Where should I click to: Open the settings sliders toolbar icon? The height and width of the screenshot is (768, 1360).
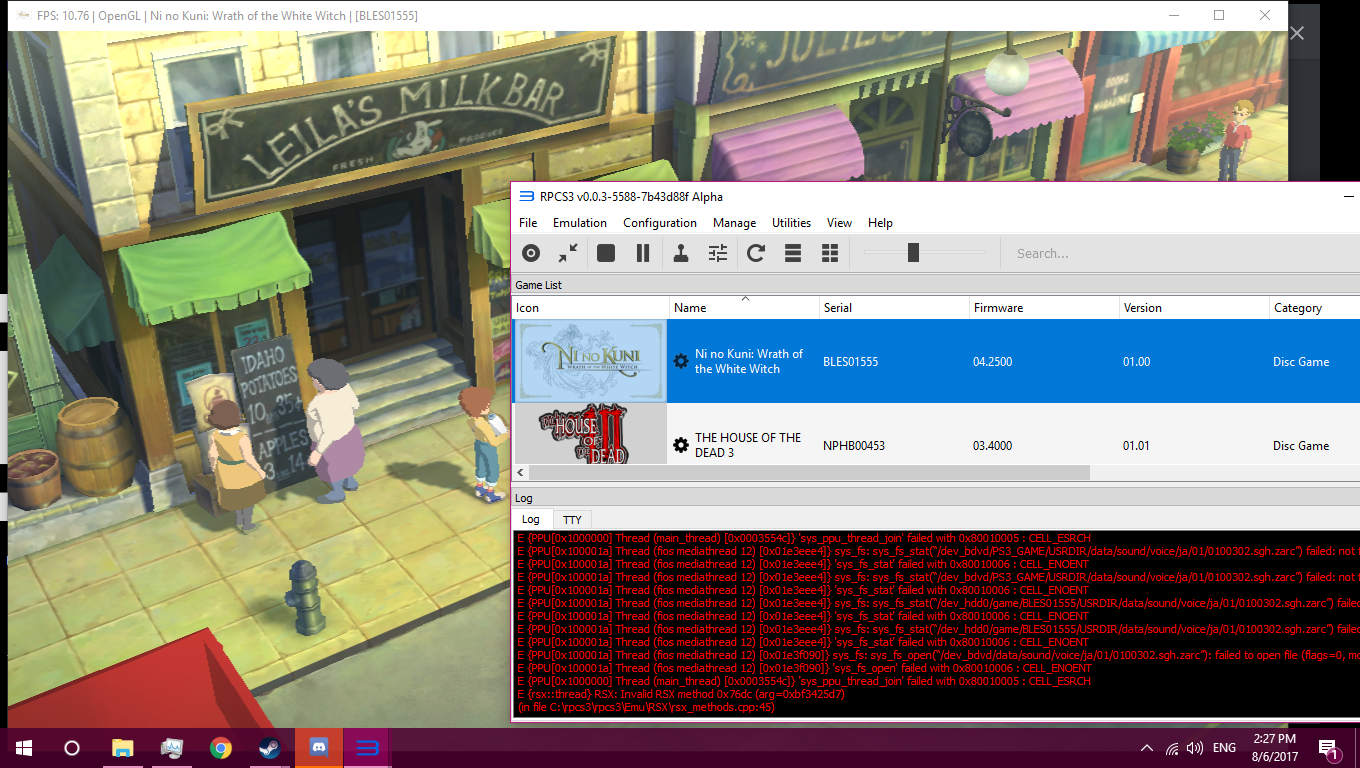tap(718, 253)
